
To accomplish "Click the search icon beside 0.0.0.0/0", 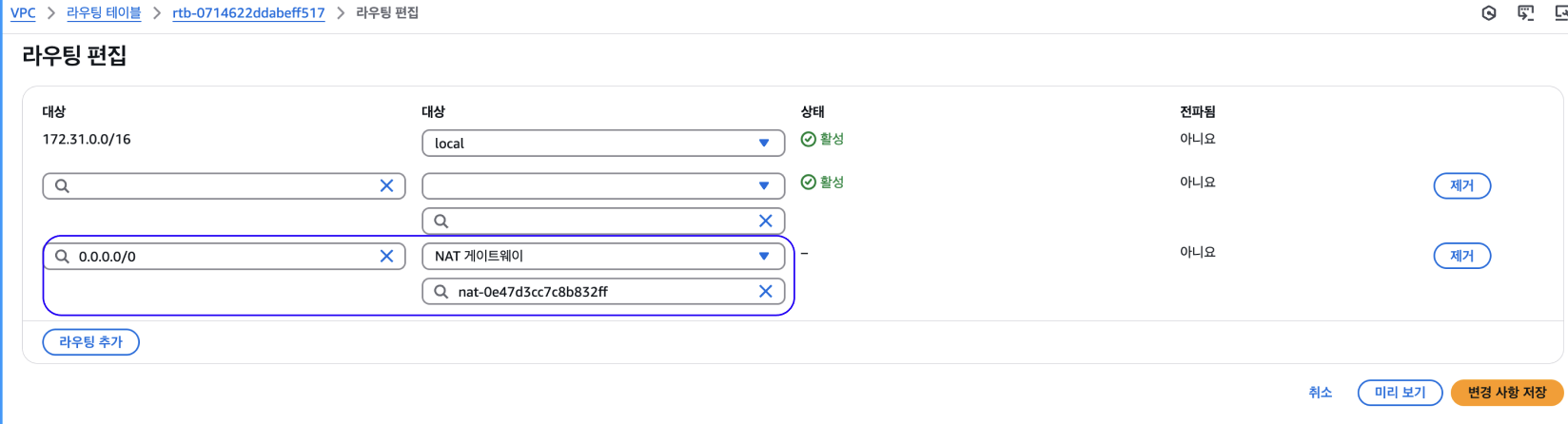I will click(x=62, y=257).
